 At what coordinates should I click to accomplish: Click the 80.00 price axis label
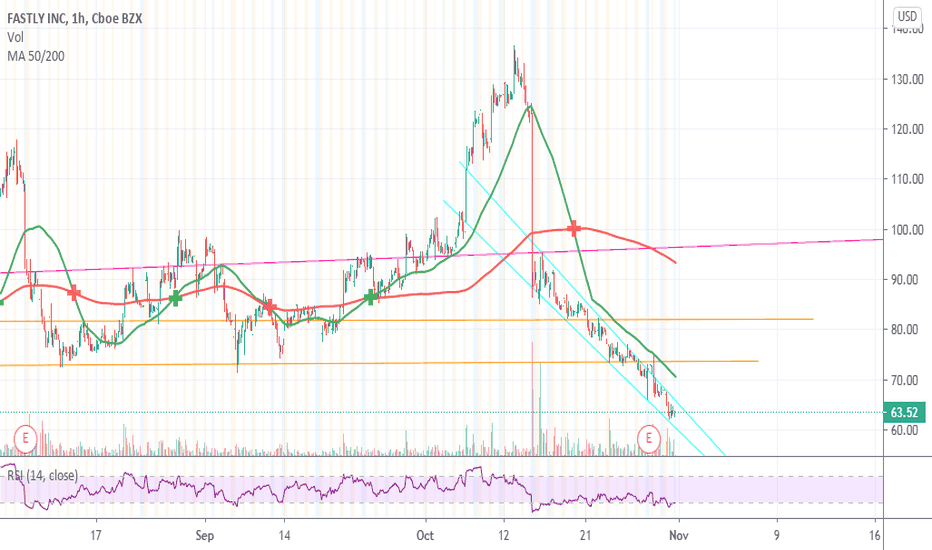tap(904, 329)
